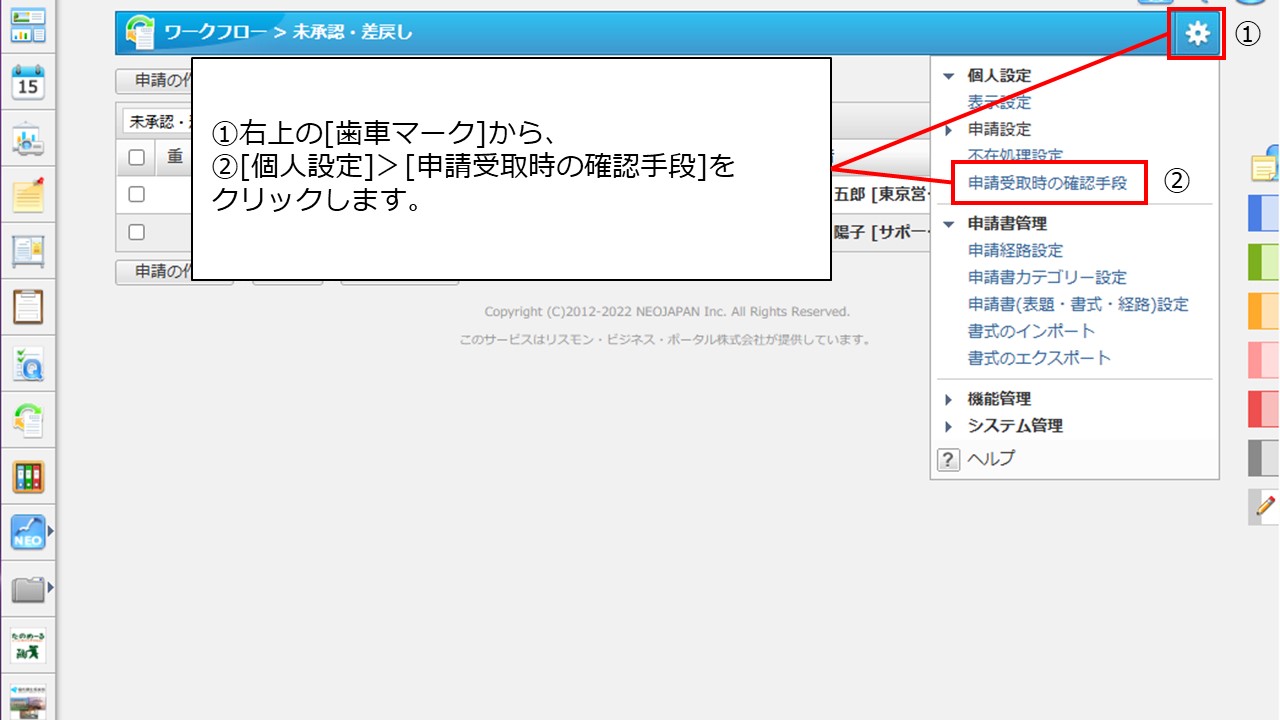Check the second application row checkbox
1280x720 pixels.
[x=137, y=232]
